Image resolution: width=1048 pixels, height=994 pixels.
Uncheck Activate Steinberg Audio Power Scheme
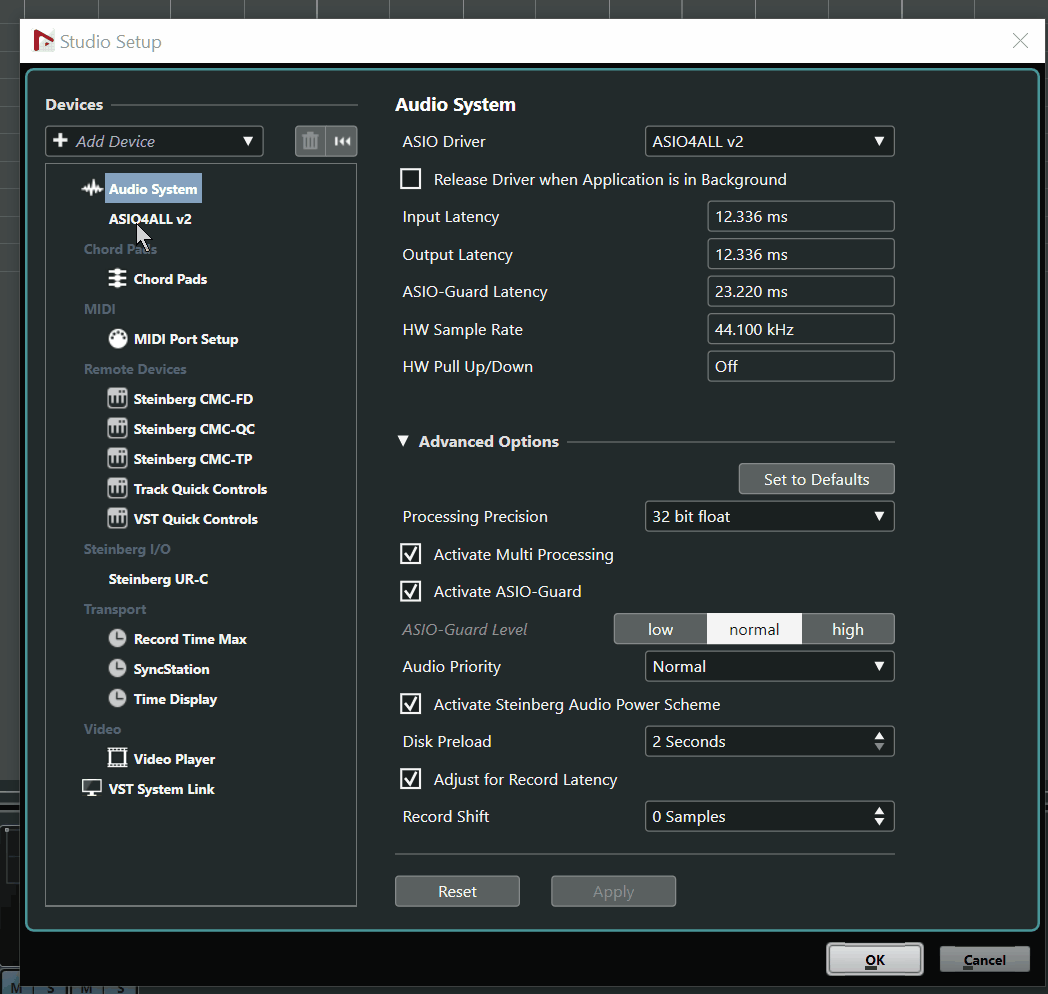410,704
